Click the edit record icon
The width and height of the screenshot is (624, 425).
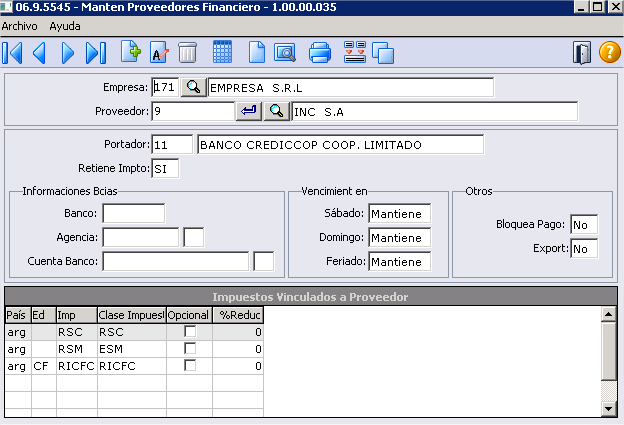pyautogui.click(x=159, y=53)
